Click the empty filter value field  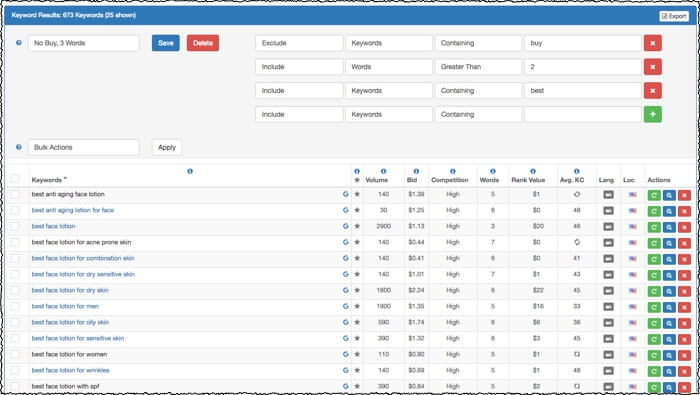coord(583,114)
